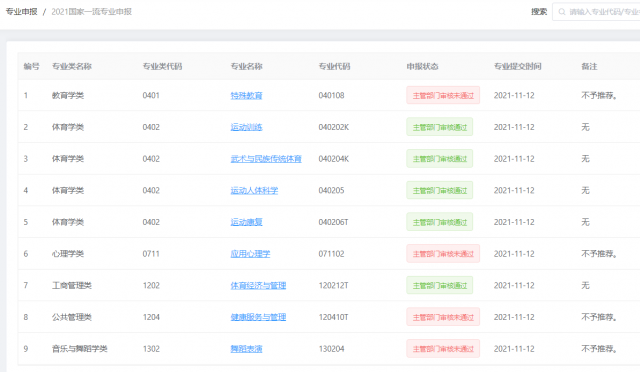Open the 特殊教育 major link
This screenshot has width=640, height=372.
click(246, 96)
